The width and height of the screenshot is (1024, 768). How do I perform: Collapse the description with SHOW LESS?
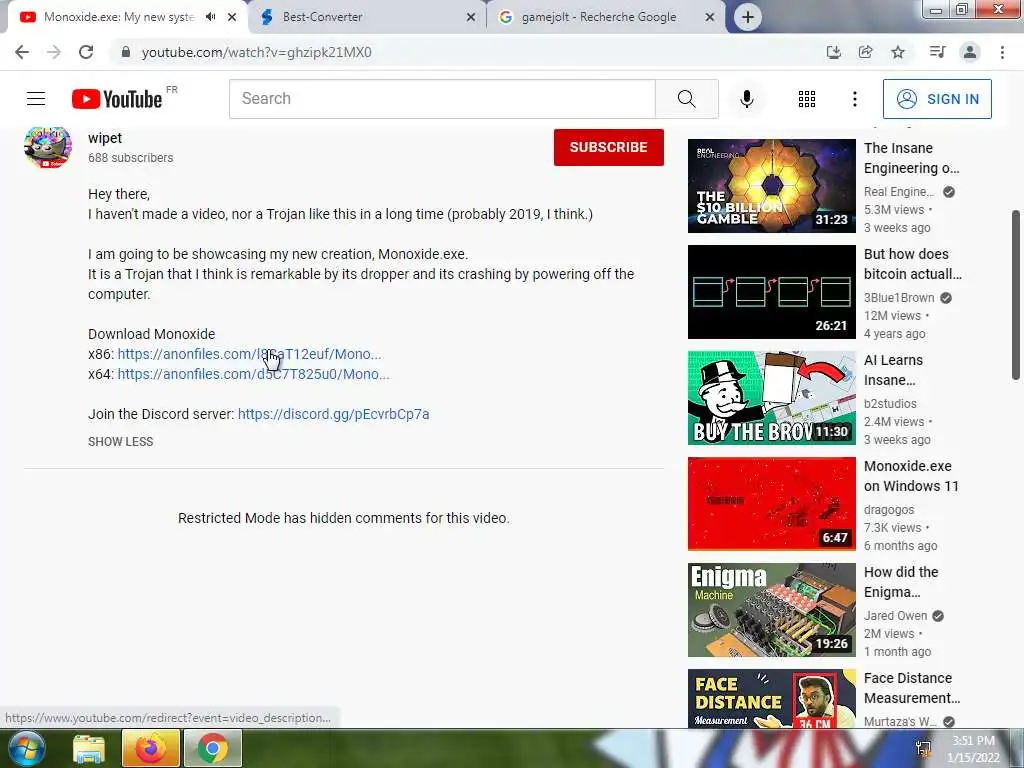coord(121,441)
